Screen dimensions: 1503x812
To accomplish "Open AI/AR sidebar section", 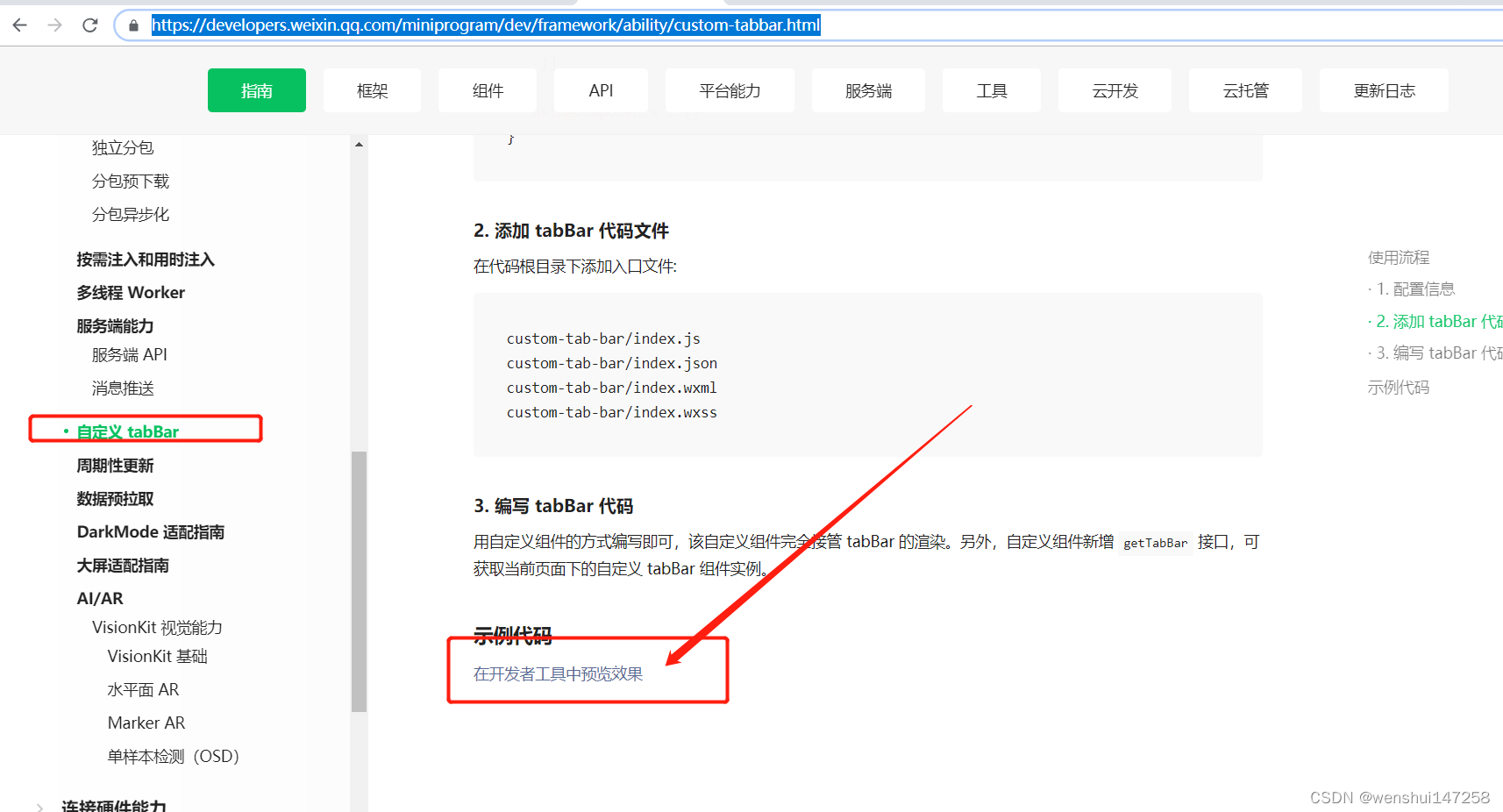I will 100,598.
